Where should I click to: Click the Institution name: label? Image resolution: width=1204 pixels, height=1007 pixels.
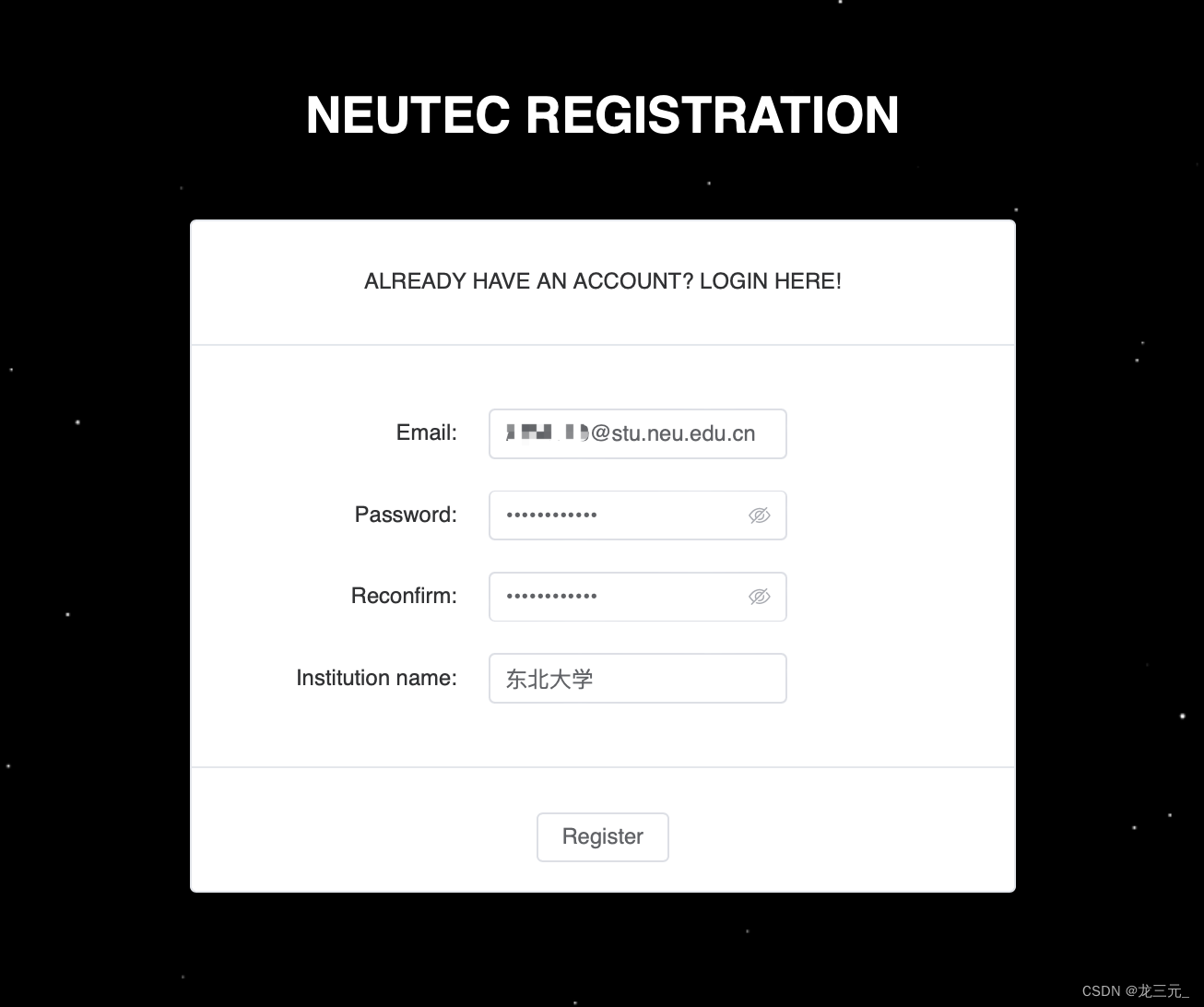tap(375, 678)
